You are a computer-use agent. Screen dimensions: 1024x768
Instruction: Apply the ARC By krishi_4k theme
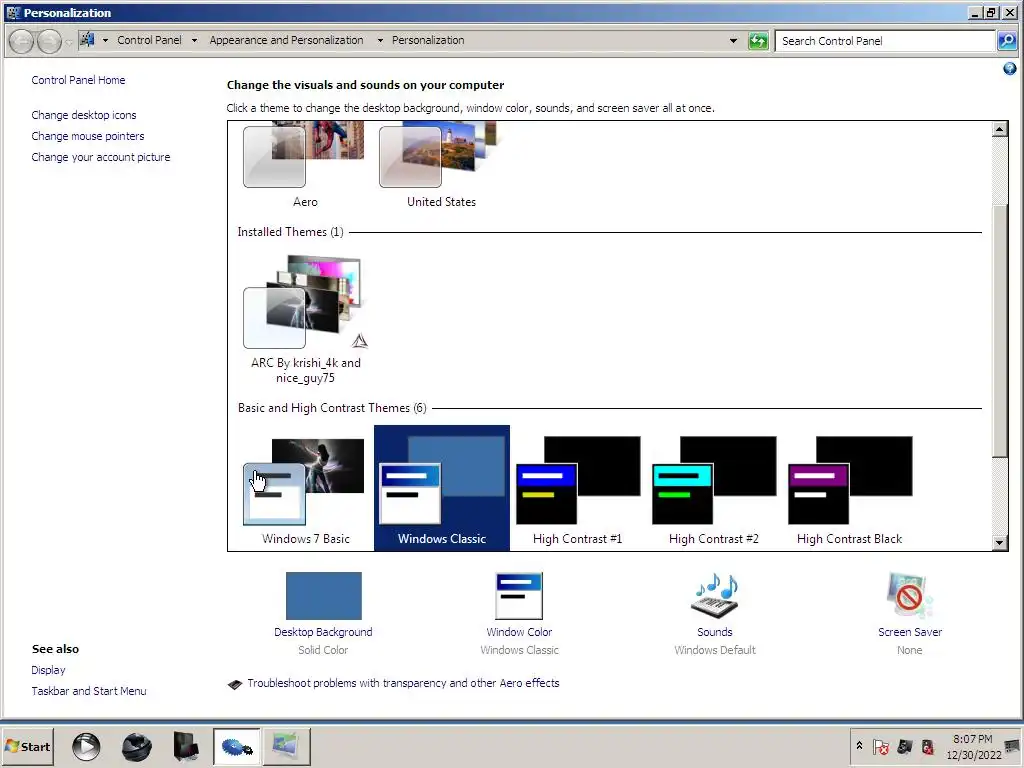305,303
